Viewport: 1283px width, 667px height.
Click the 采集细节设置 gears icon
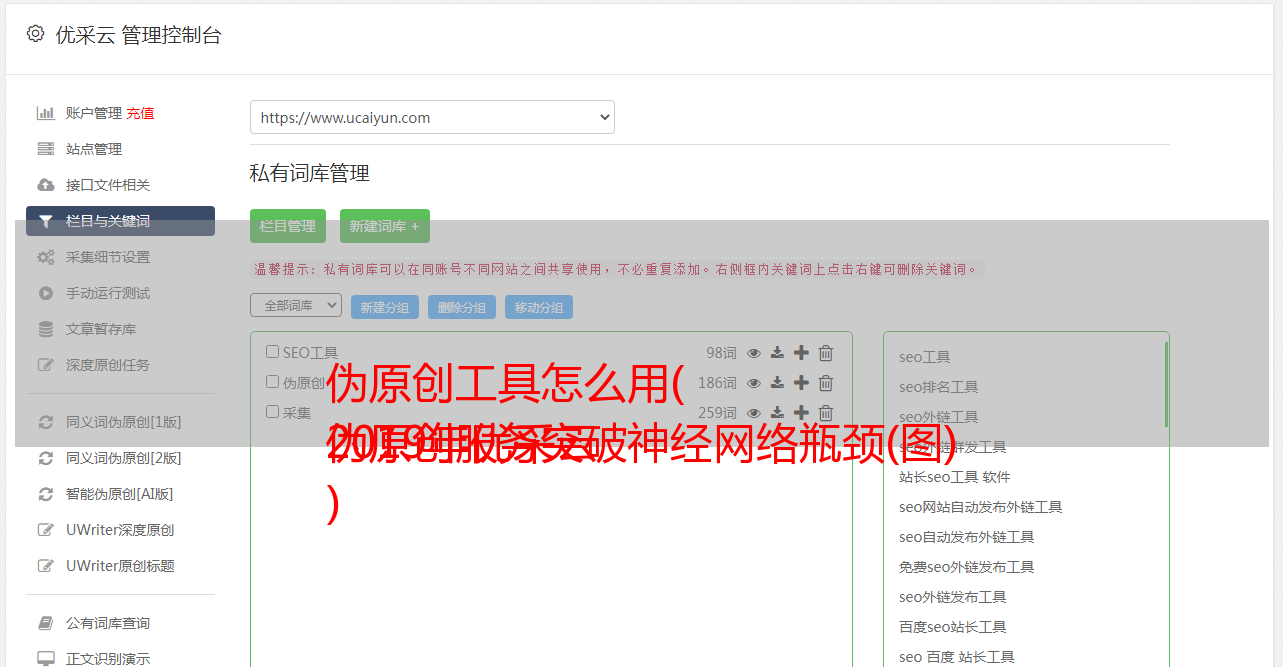point(46,257)
